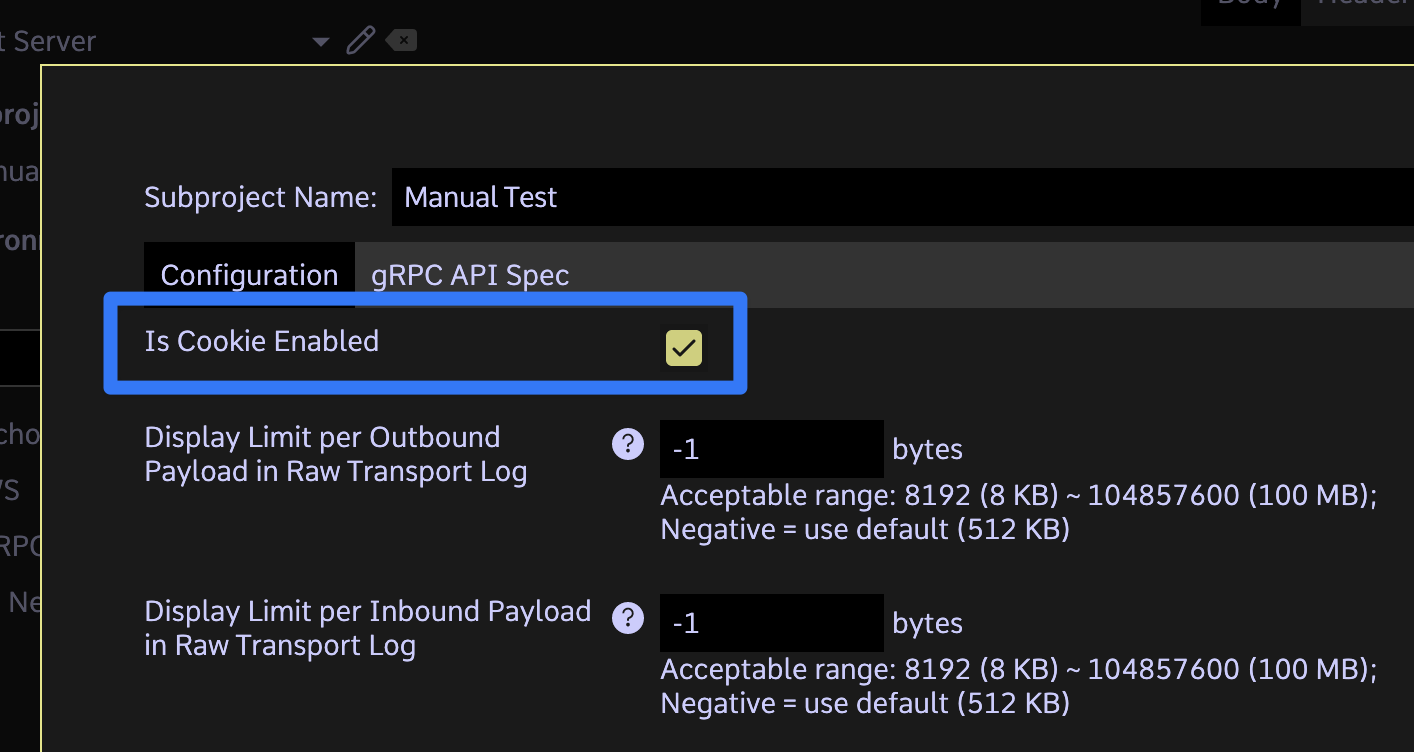
Task: Switch to the Configuration tab
Action: coord(249,275)
